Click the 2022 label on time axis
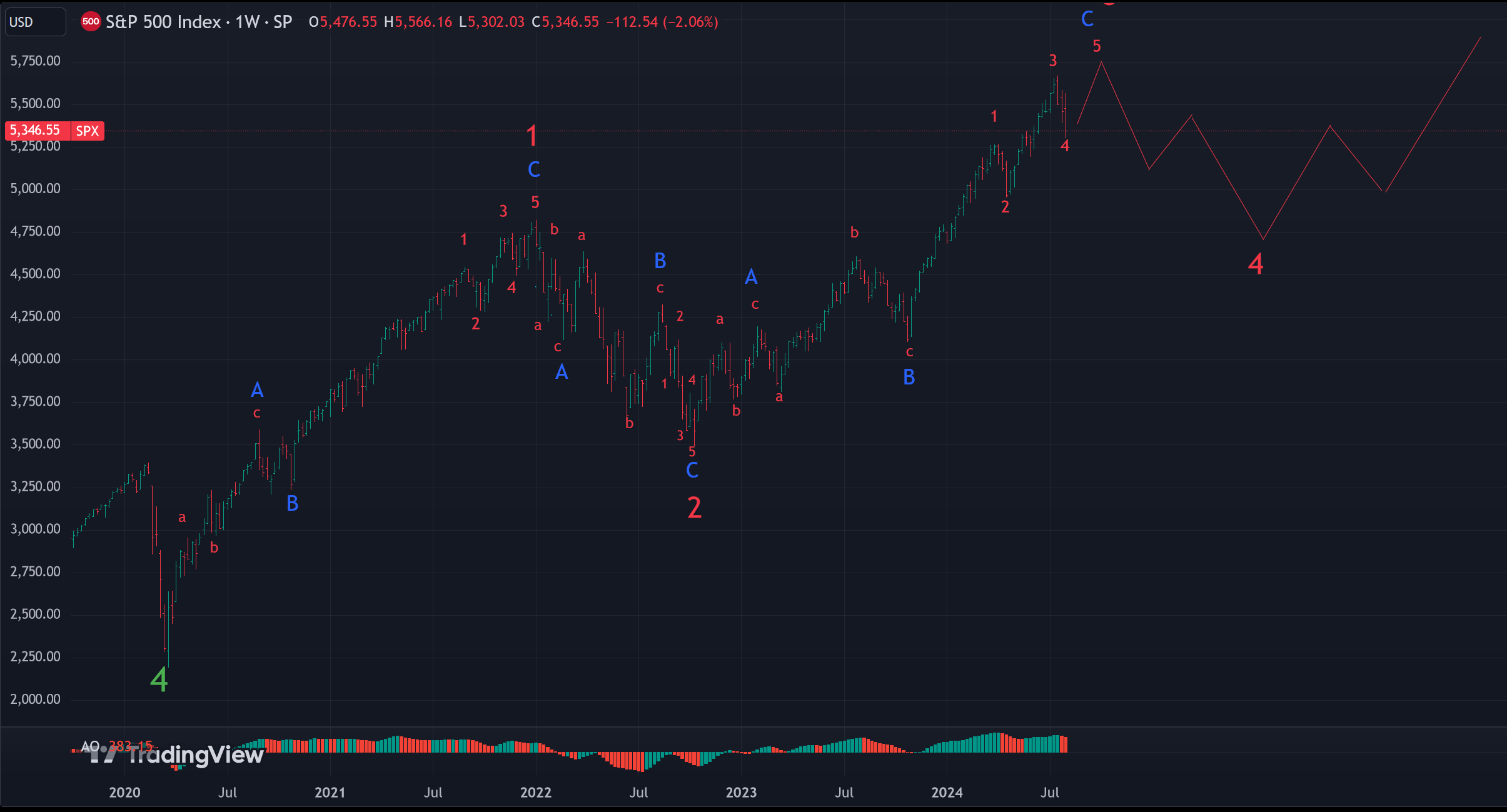This screenshot has width=1507, height=812. tap(536, 793)
